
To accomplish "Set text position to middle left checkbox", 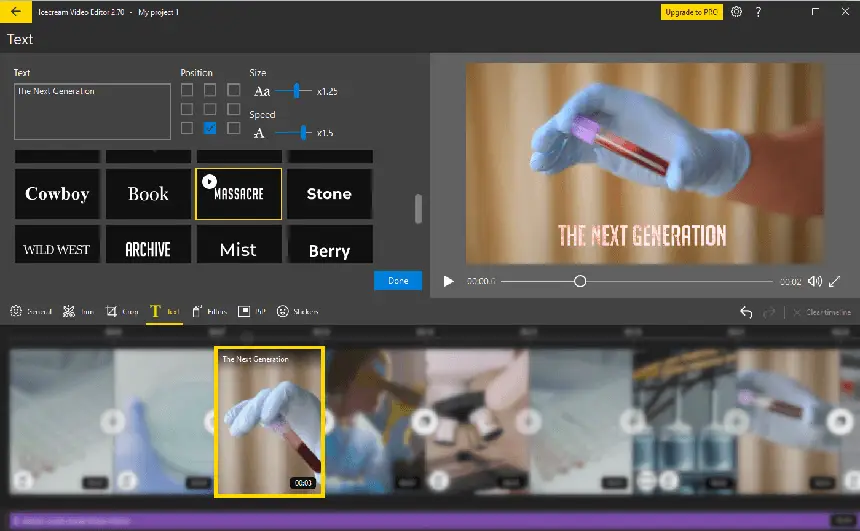I will (x=187, y=109).
